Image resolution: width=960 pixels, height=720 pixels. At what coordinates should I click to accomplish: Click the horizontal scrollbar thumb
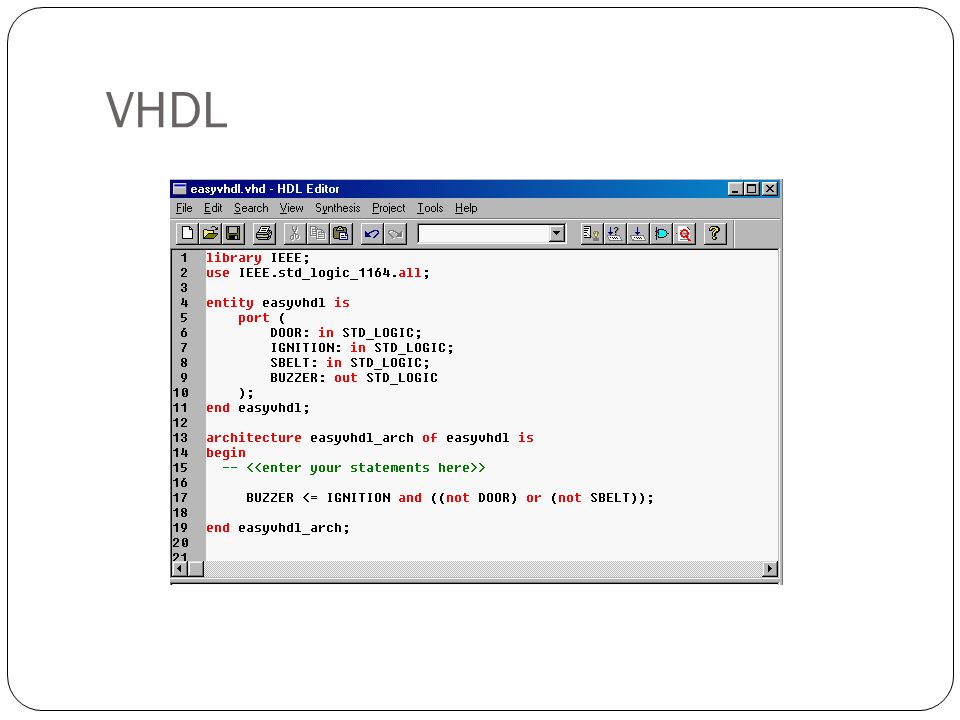pyautogui.click(x=196, y=569)
